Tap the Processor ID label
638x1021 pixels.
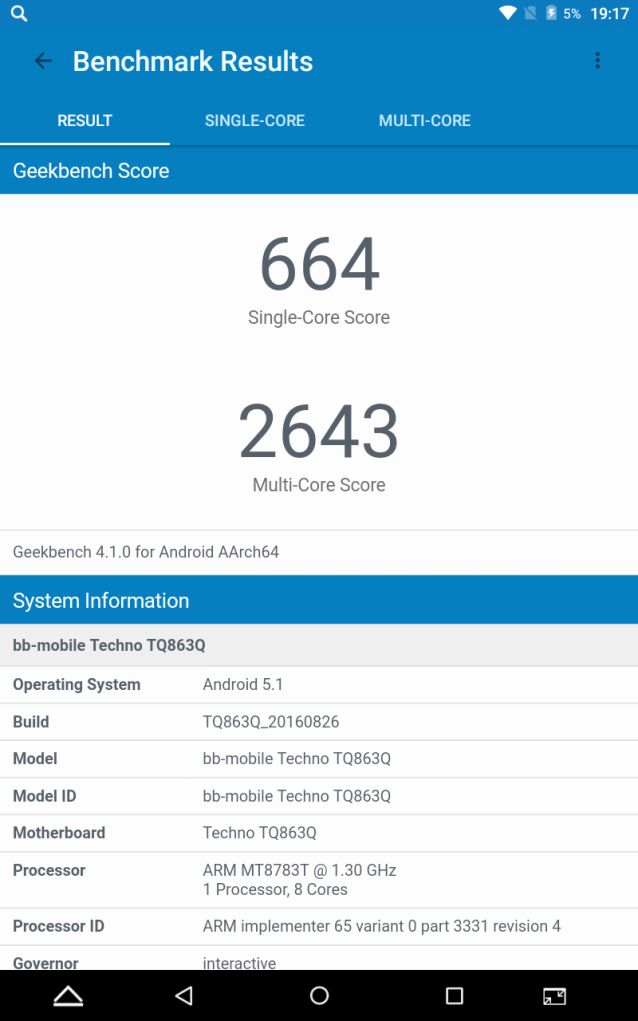(59, 926)
